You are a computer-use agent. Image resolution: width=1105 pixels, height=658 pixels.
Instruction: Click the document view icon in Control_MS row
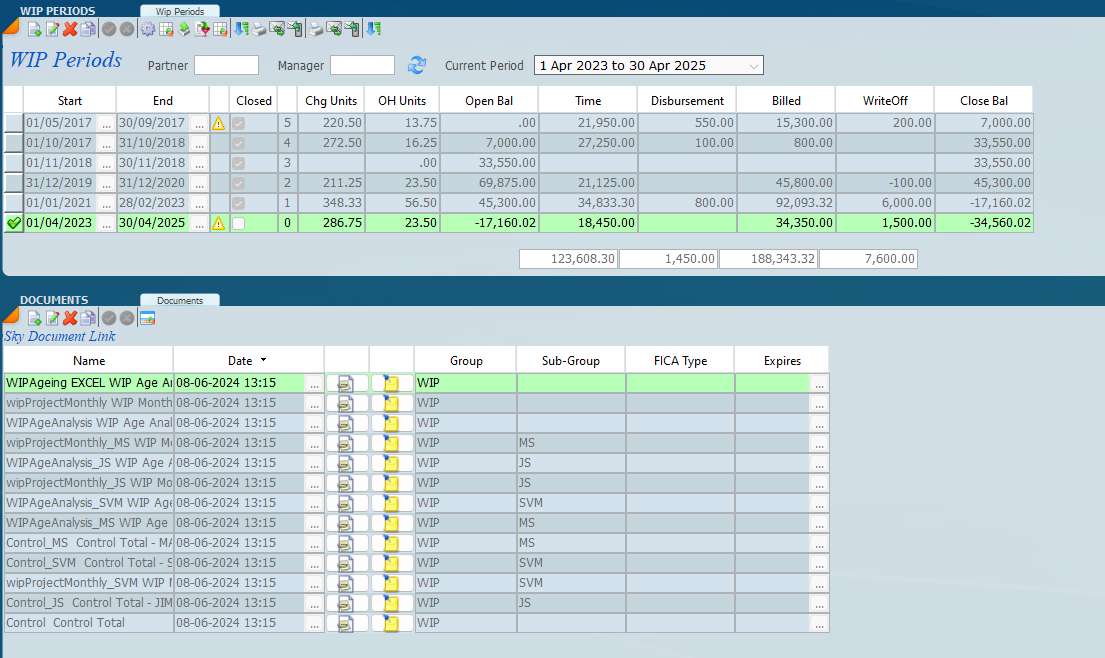(x=346, y=543)
